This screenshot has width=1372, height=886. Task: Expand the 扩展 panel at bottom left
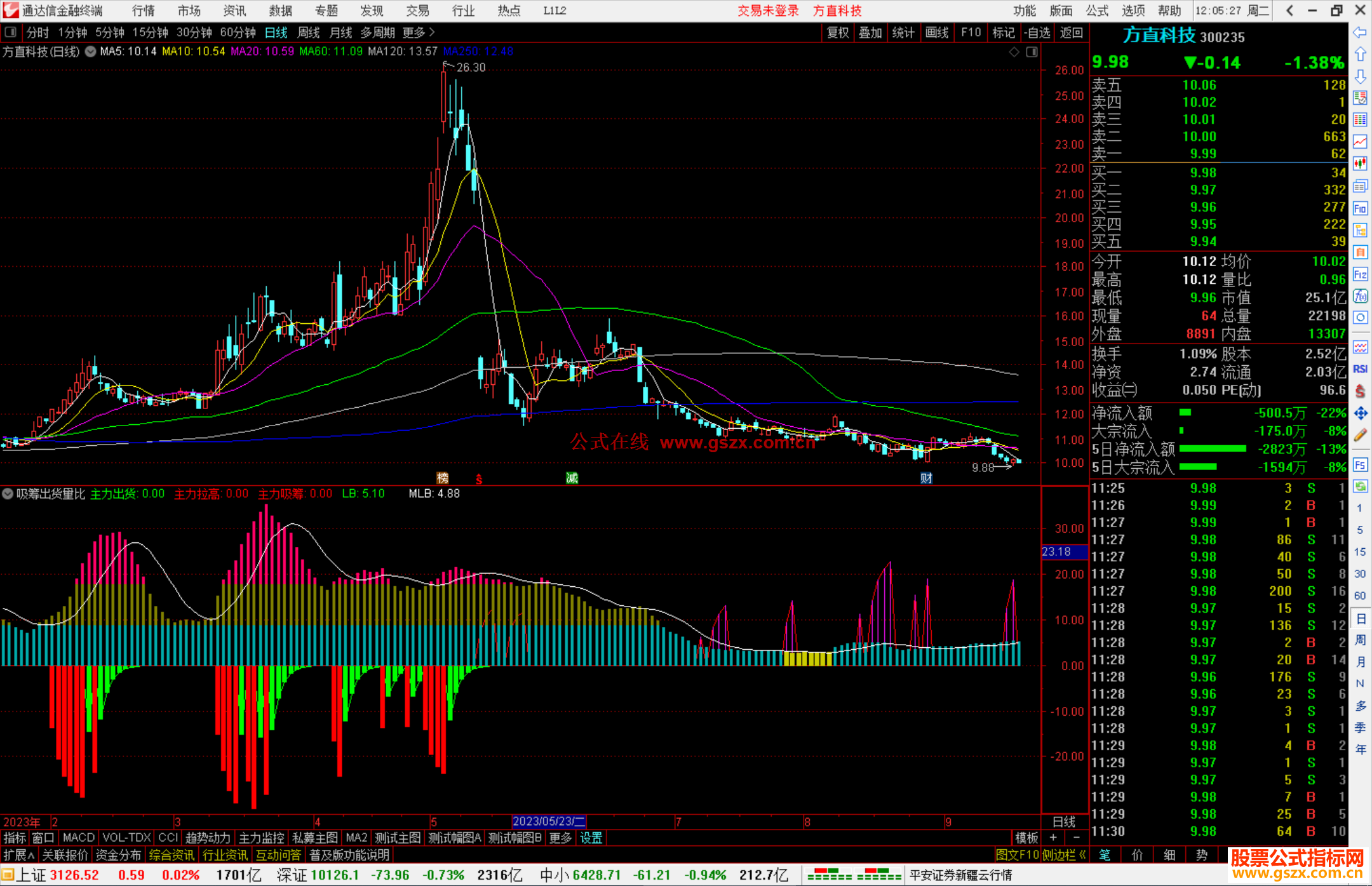[x=19, y=855]
